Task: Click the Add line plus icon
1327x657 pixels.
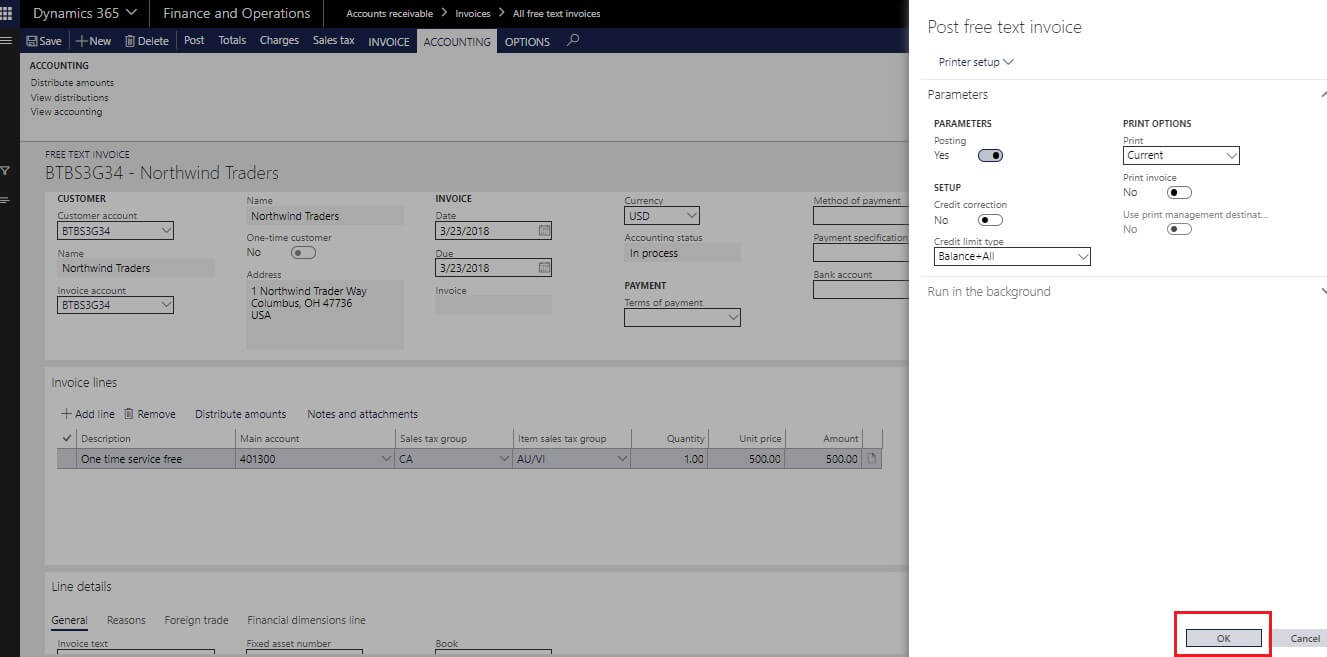Action: [x=66, y=414]
